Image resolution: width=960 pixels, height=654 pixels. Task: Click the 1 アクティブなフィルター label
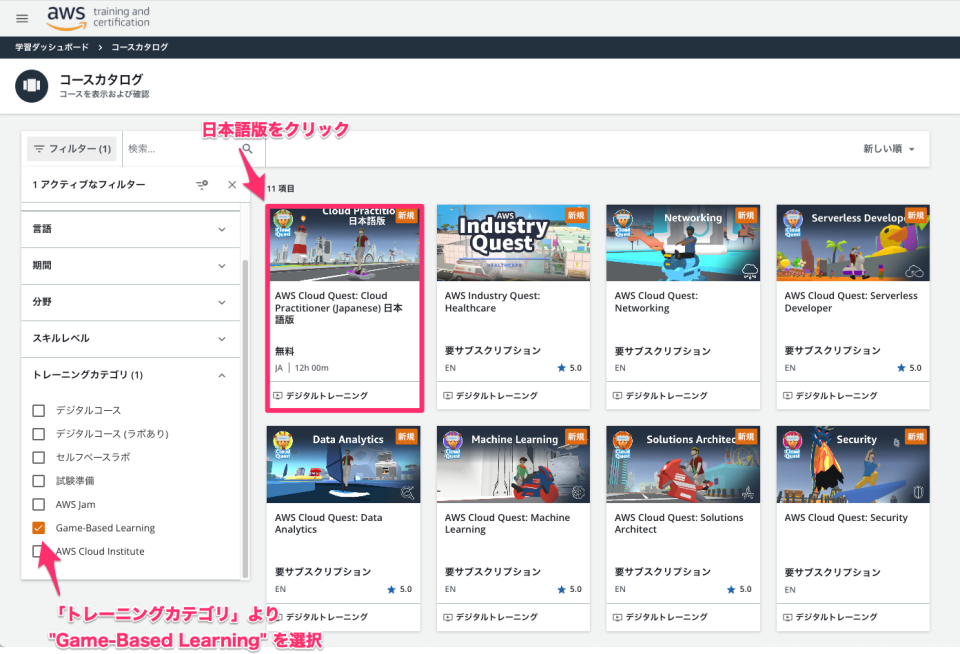click(89, 184)
